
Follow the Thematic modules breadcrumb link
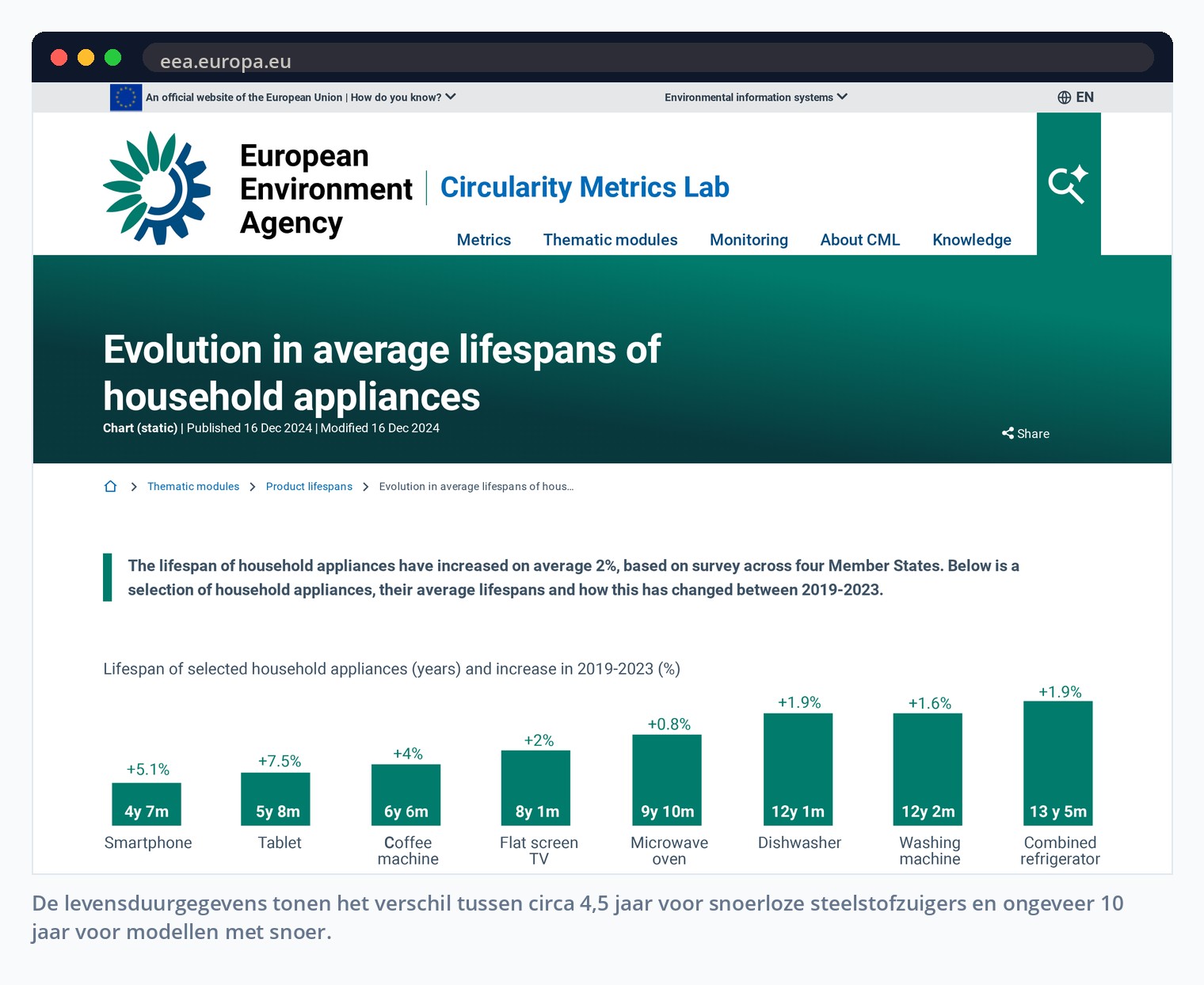click(x=193, y=486)
